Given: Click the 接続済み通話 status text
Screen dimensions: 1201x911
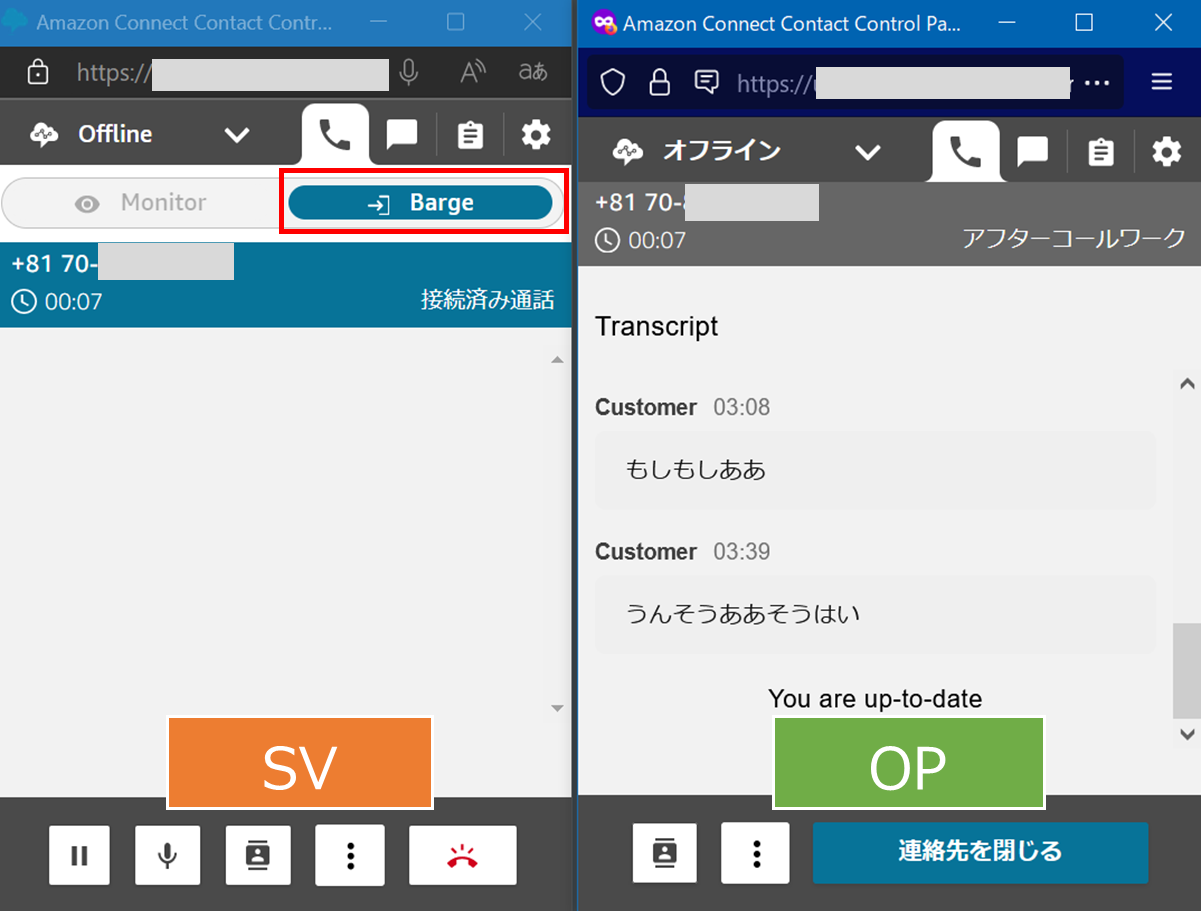Looking at the screenshot, I should 487,300.
